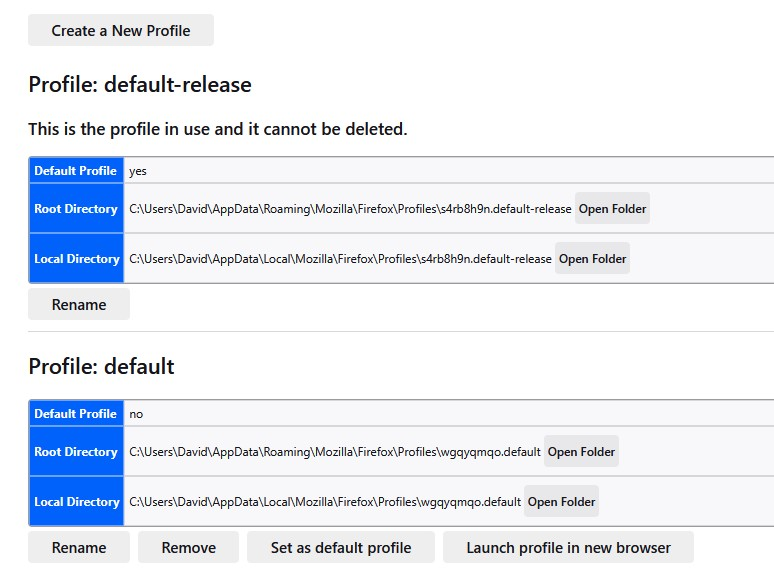Click the 'Profile: default' heading

click(101, 367)
